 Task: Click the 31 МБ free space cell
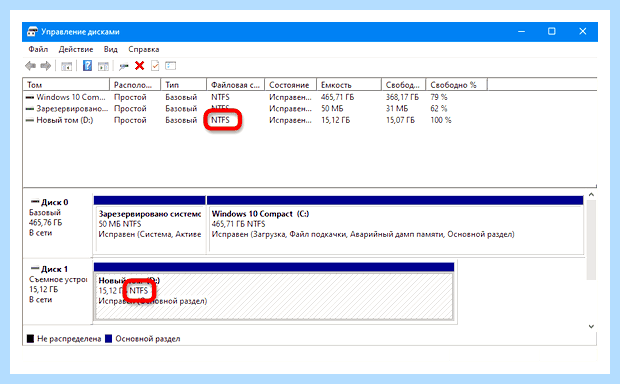click(x=397, y=109)
